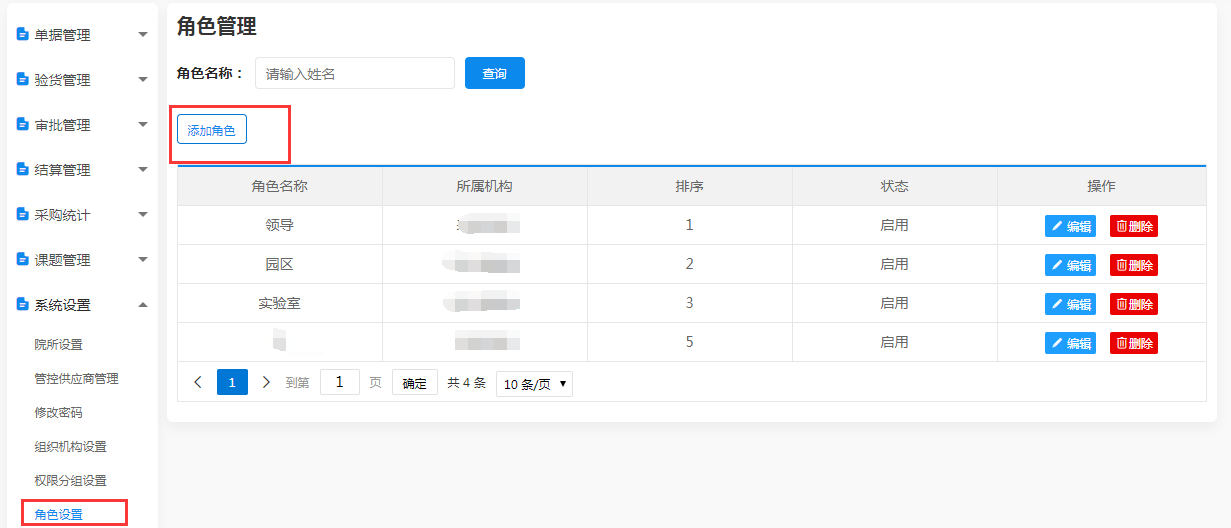Click the 单据管理 document icon in sidebar

coord(23,34)
